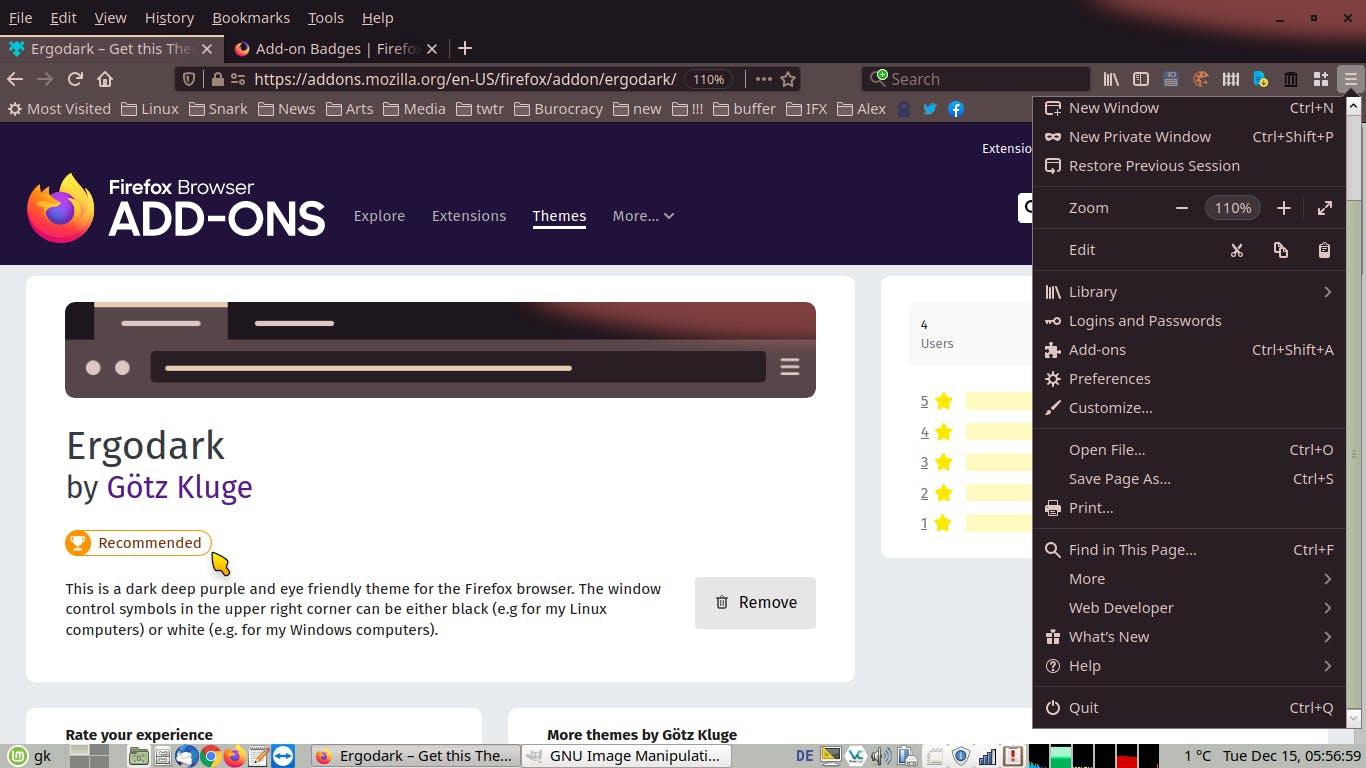The width and height of the screenshot is (1366, 768).
Task: Select Customize... menu entry
Action: click(x=1189, y=408)
